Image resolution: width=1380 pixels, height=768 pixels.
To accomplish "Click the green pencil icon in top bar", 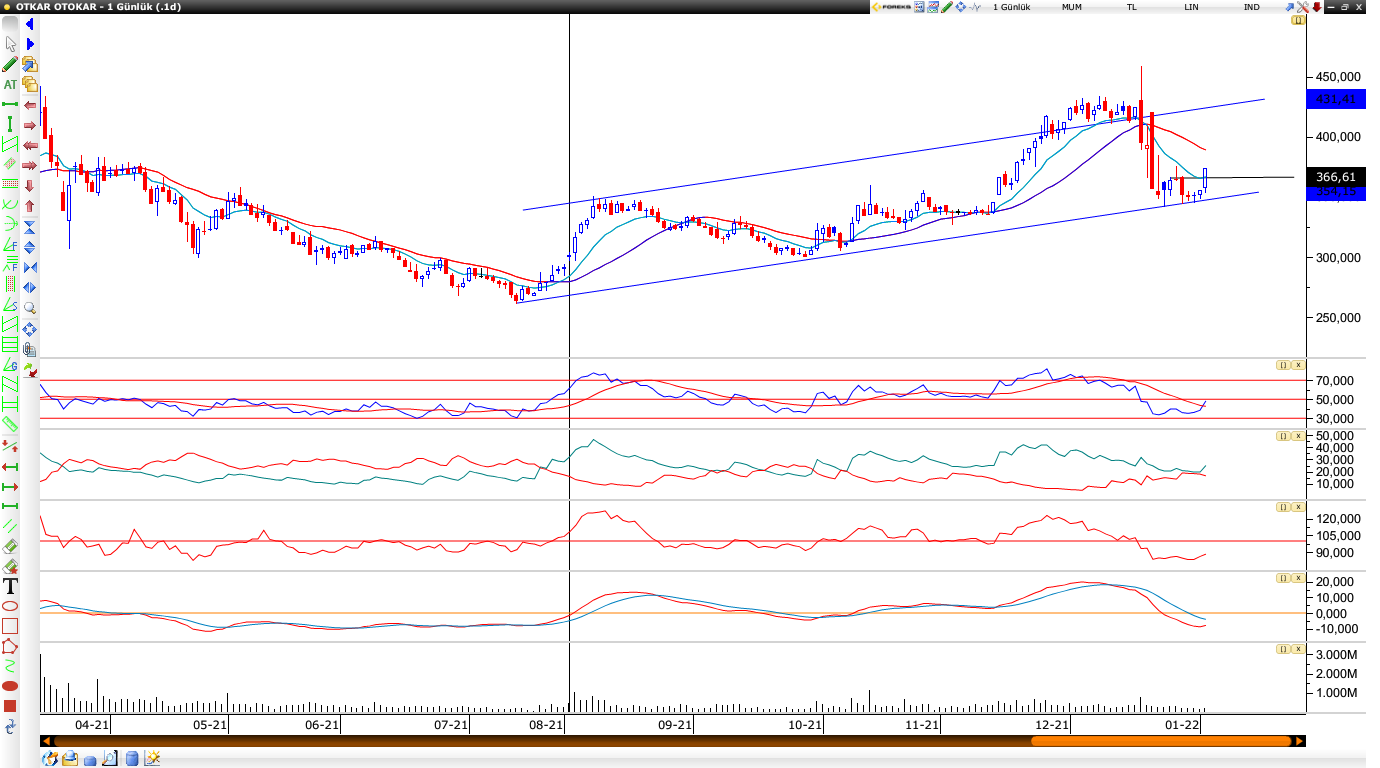I will point(947,7).
